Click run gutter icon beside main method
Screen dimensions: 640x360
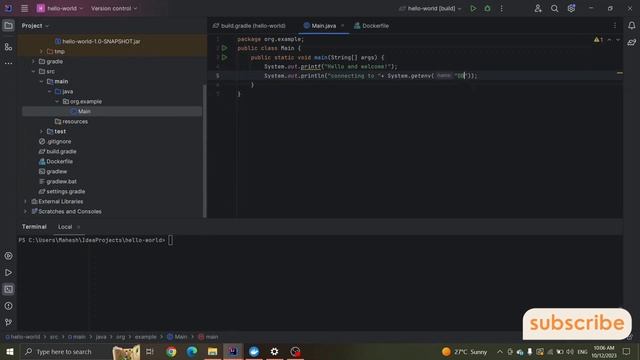click(224, 58)
